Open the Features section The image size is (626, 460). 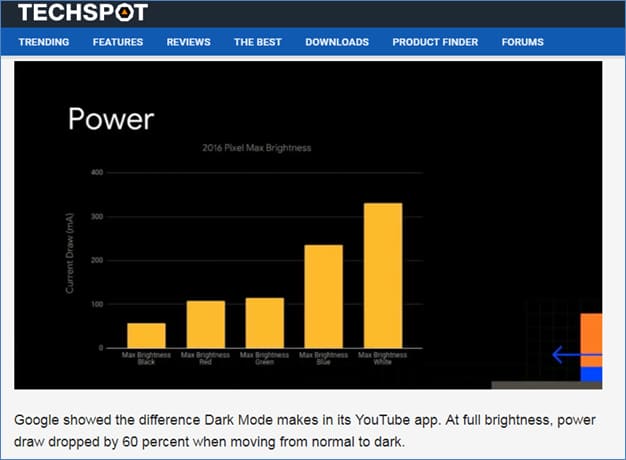pyautogui.click(x=118, y=42)
